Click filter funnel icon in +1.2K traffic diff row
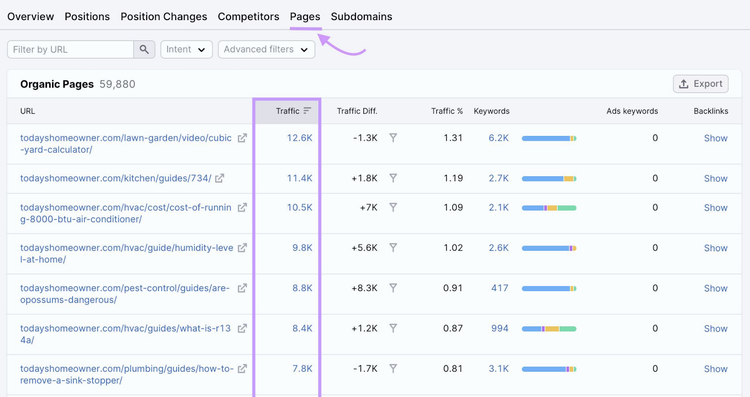The height and width of the screenshot is (397, 750). click(x=393, y=328)
